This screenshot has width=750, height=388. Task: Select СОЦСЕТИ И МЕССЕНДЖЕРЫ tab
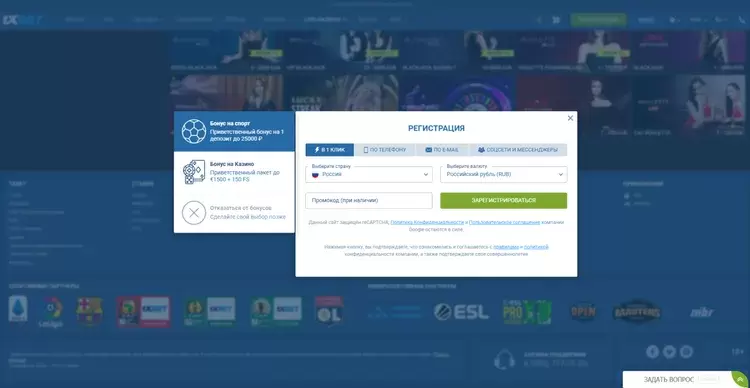point(518,150)
